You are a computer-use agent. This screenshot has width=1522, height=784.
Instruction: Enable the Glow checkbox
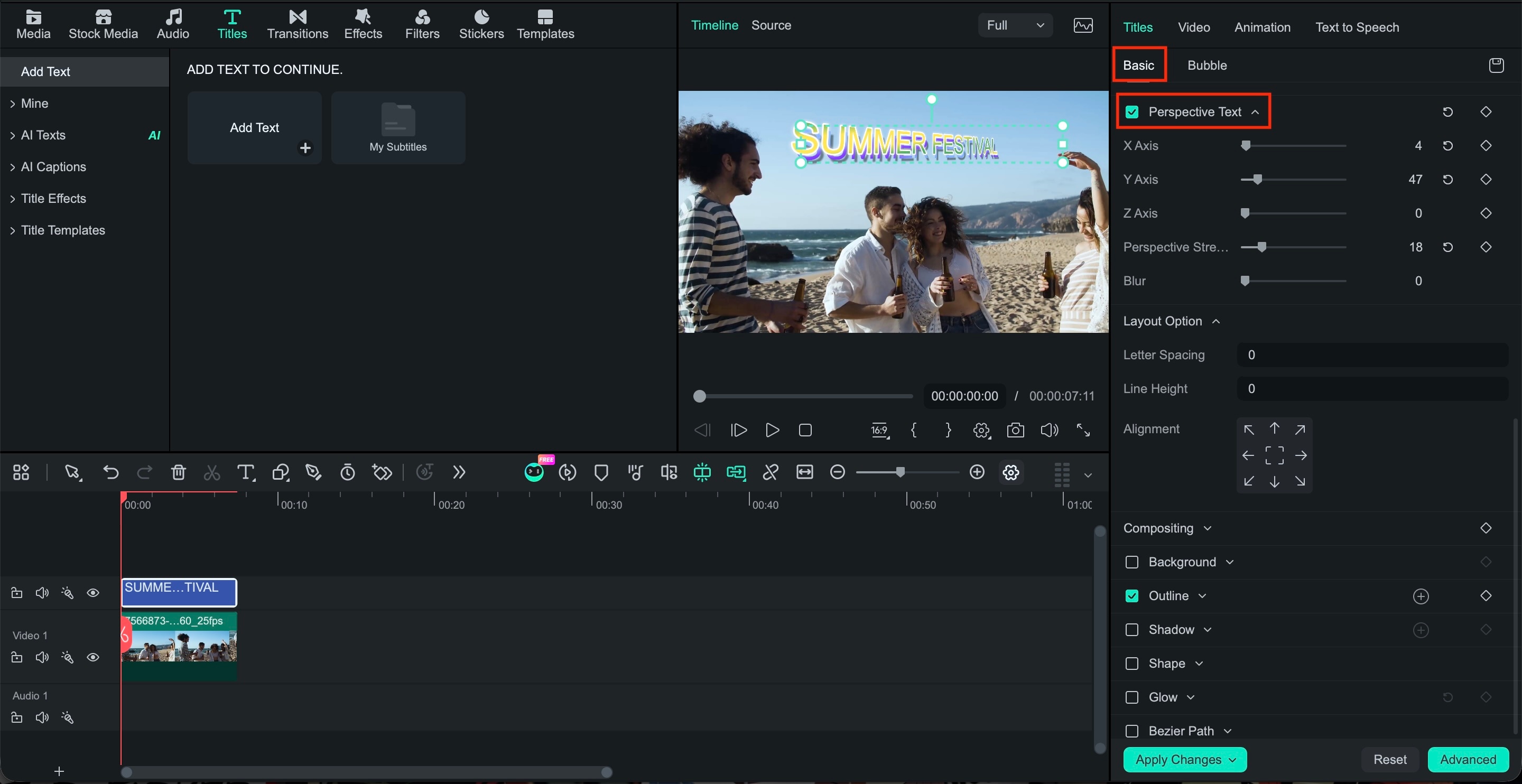[1131, 698]
